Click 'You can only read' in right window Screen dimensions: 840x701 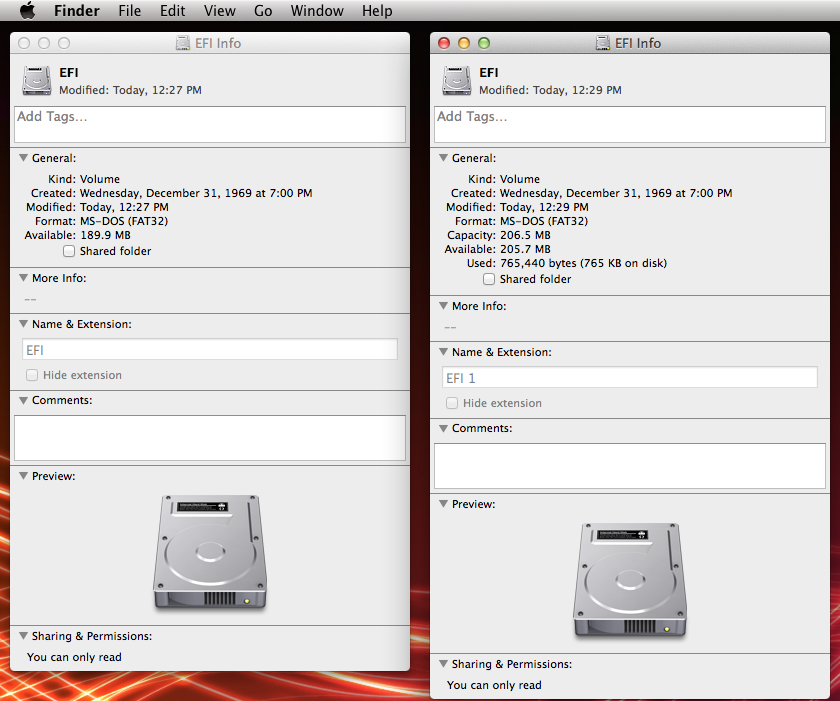494,685
